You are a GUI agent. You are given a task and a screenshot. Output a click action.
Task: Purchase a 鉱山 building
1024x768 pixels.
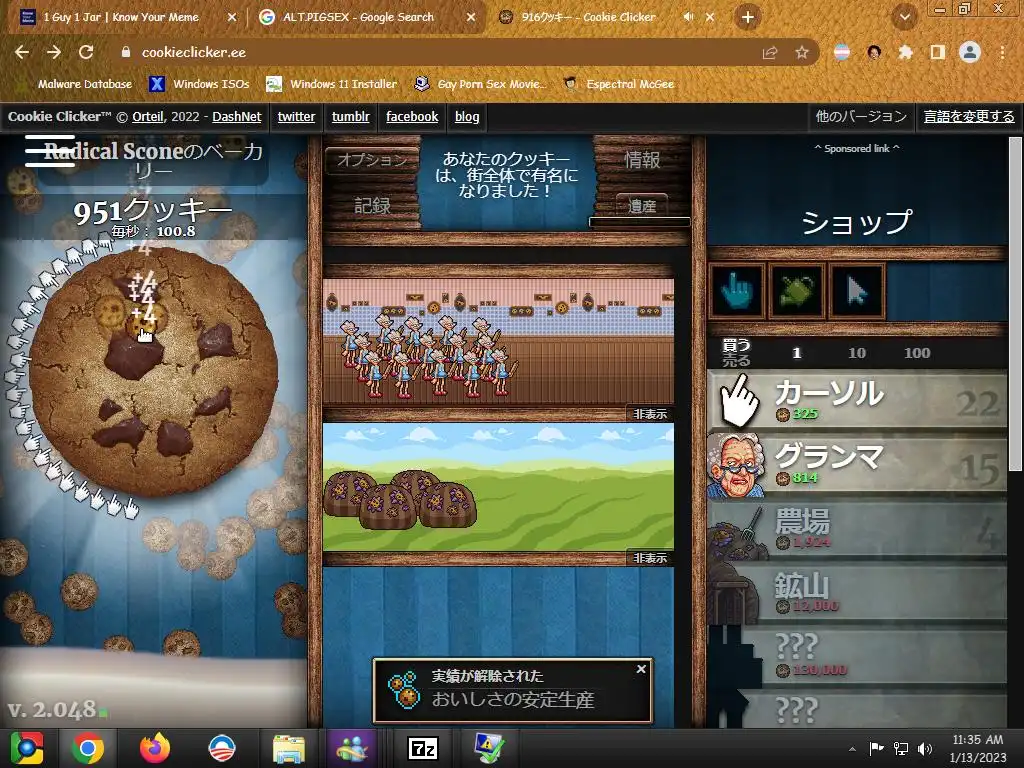tap(857, 592)
